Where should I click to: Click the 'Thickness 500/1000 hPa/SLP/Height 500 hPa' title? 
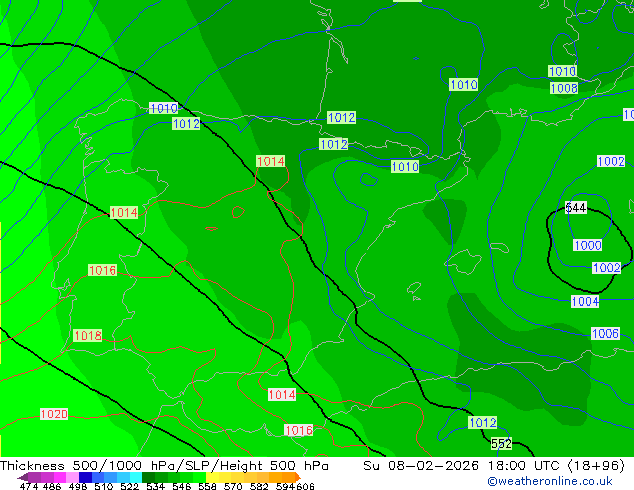click(x=164, y=466)
